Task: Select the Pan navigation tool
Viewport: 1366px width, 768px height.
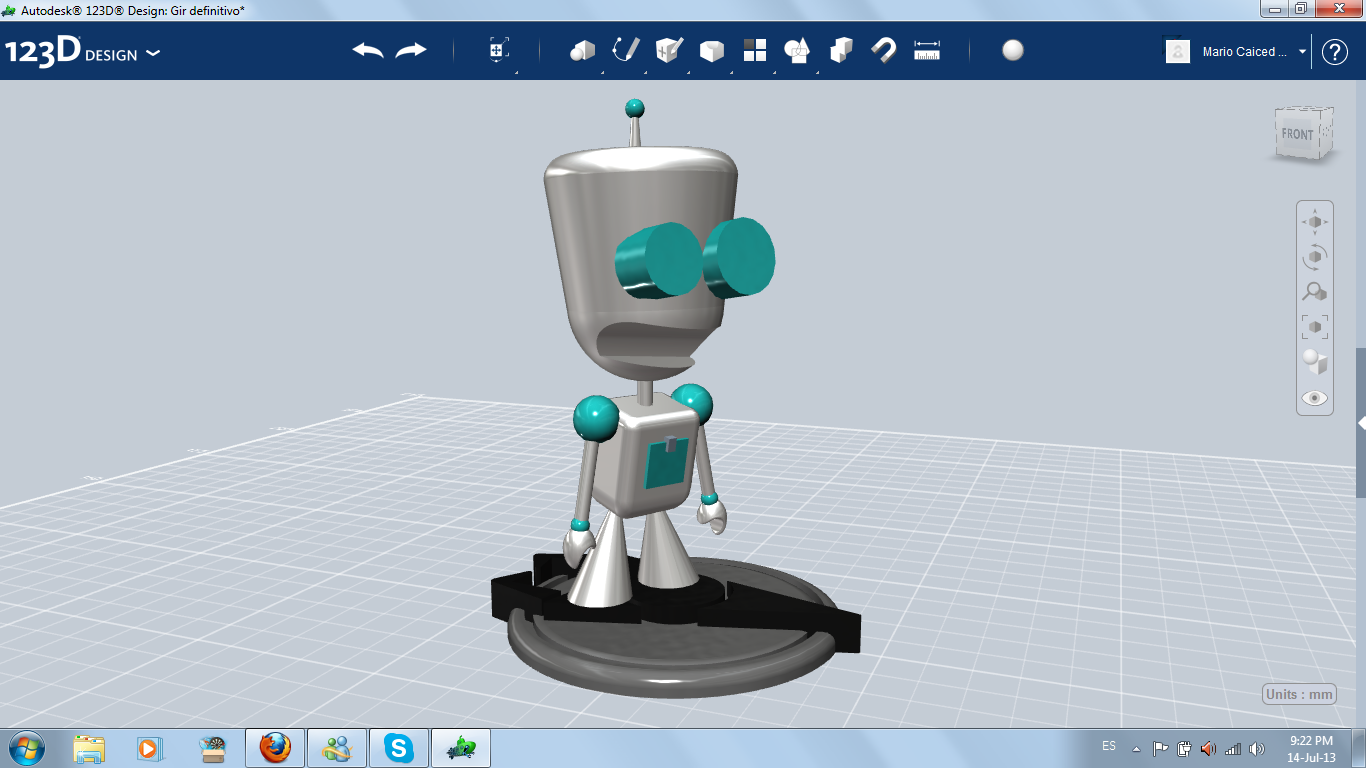Action: point(1315,221)
